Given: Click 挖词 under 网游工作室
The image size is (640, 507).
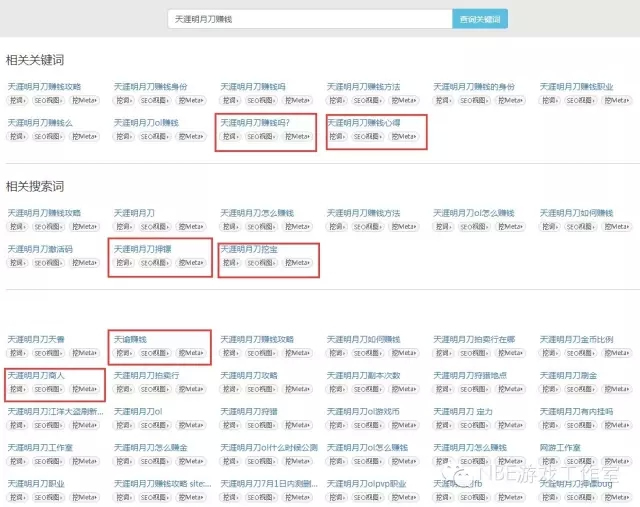Looking at the screenshot, I should pos(549,461).
